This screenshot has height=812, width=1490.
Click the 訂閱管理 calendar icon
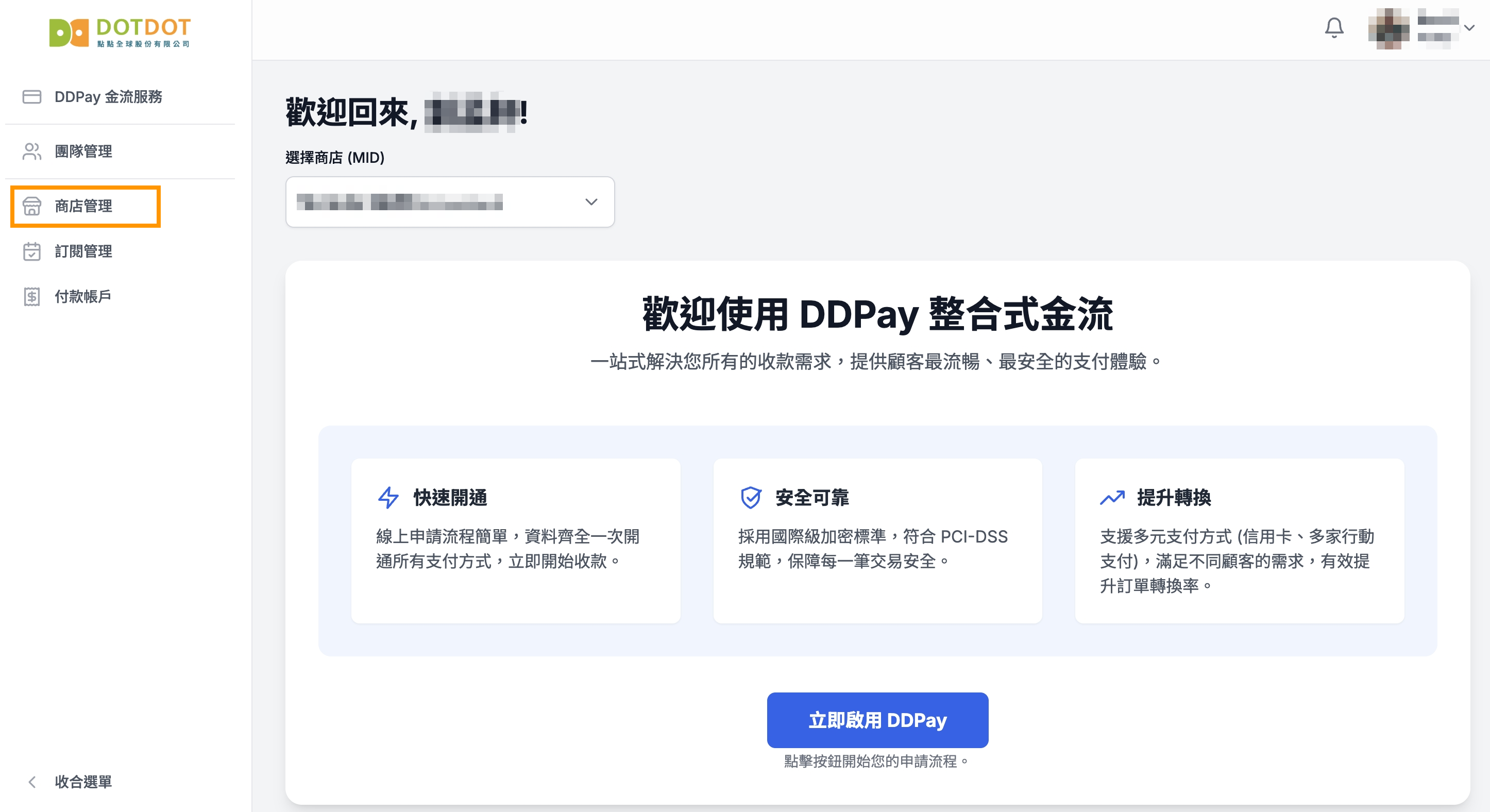(32, 251)
